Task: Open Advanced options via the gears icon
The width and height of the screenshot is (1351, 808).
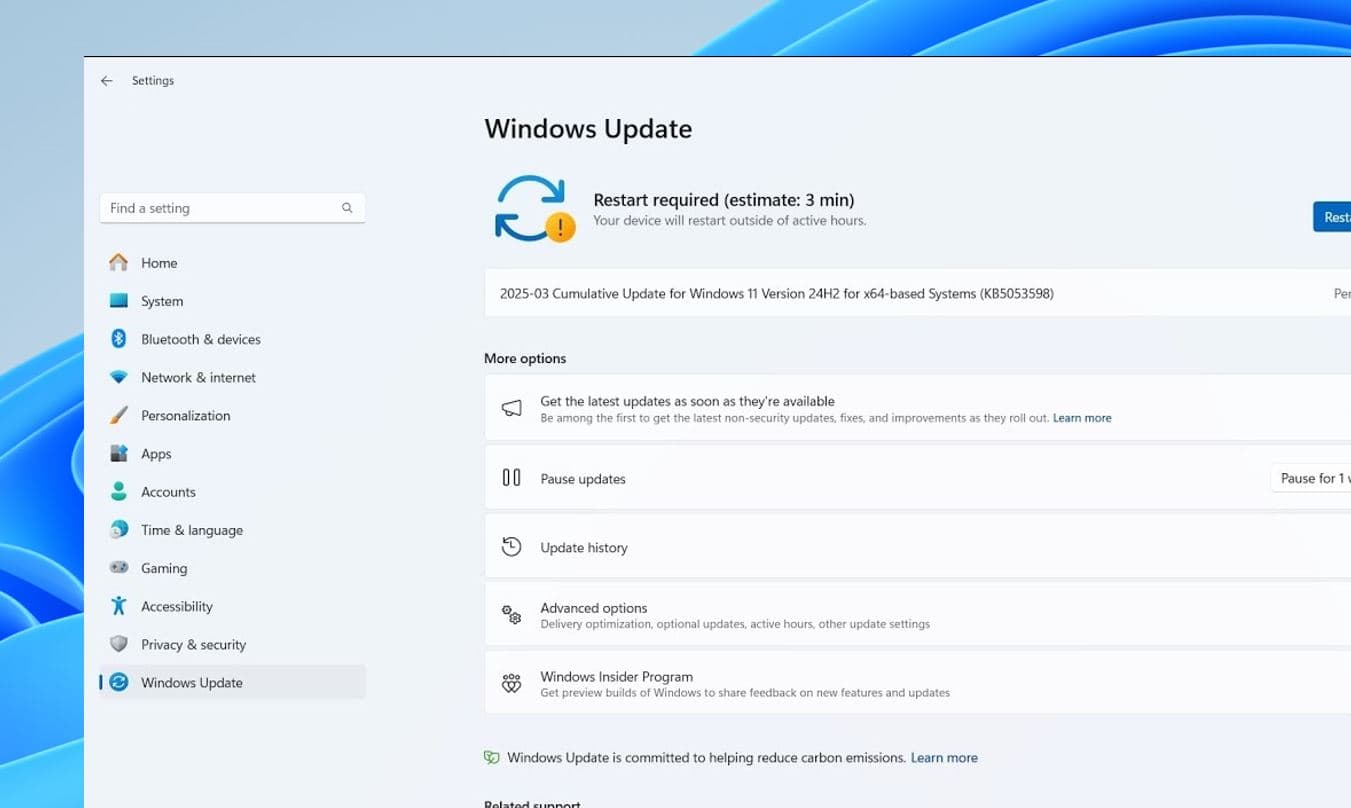Action: coord(512,615)
